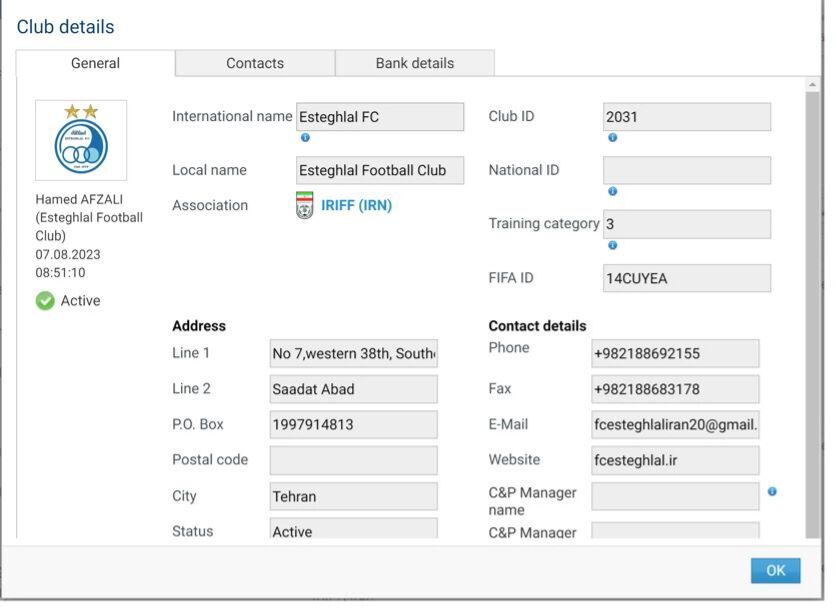Click the Phone number field

675,353
